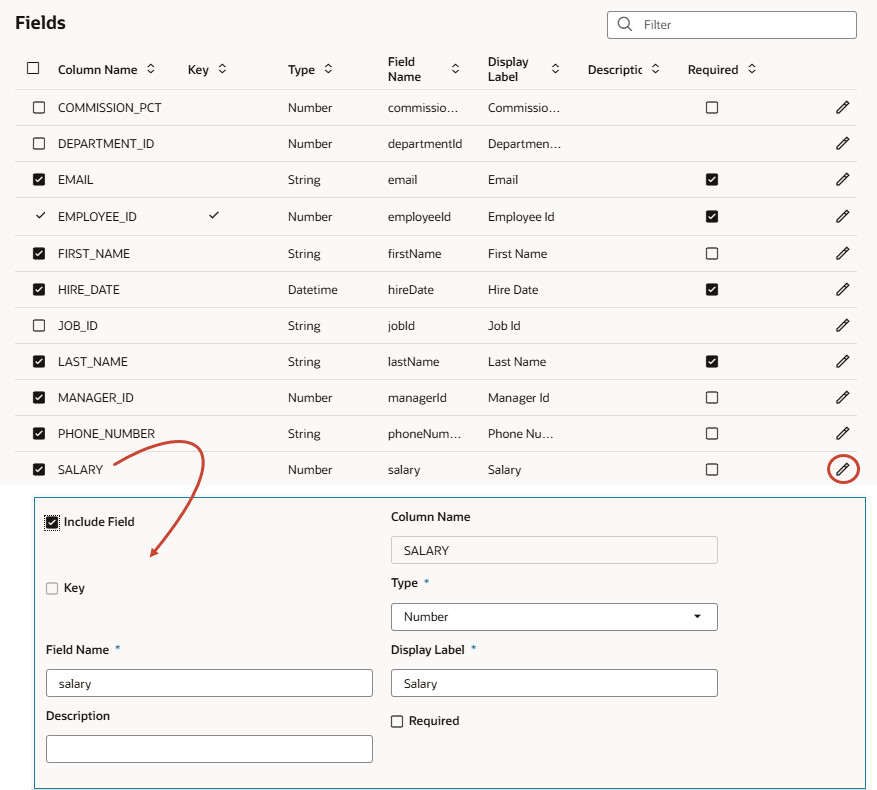Image resolution: width=877 pixels, height=790 pixels.
Task: Open the PHONE_NUMBER edit panel
Action: [842, 433]
